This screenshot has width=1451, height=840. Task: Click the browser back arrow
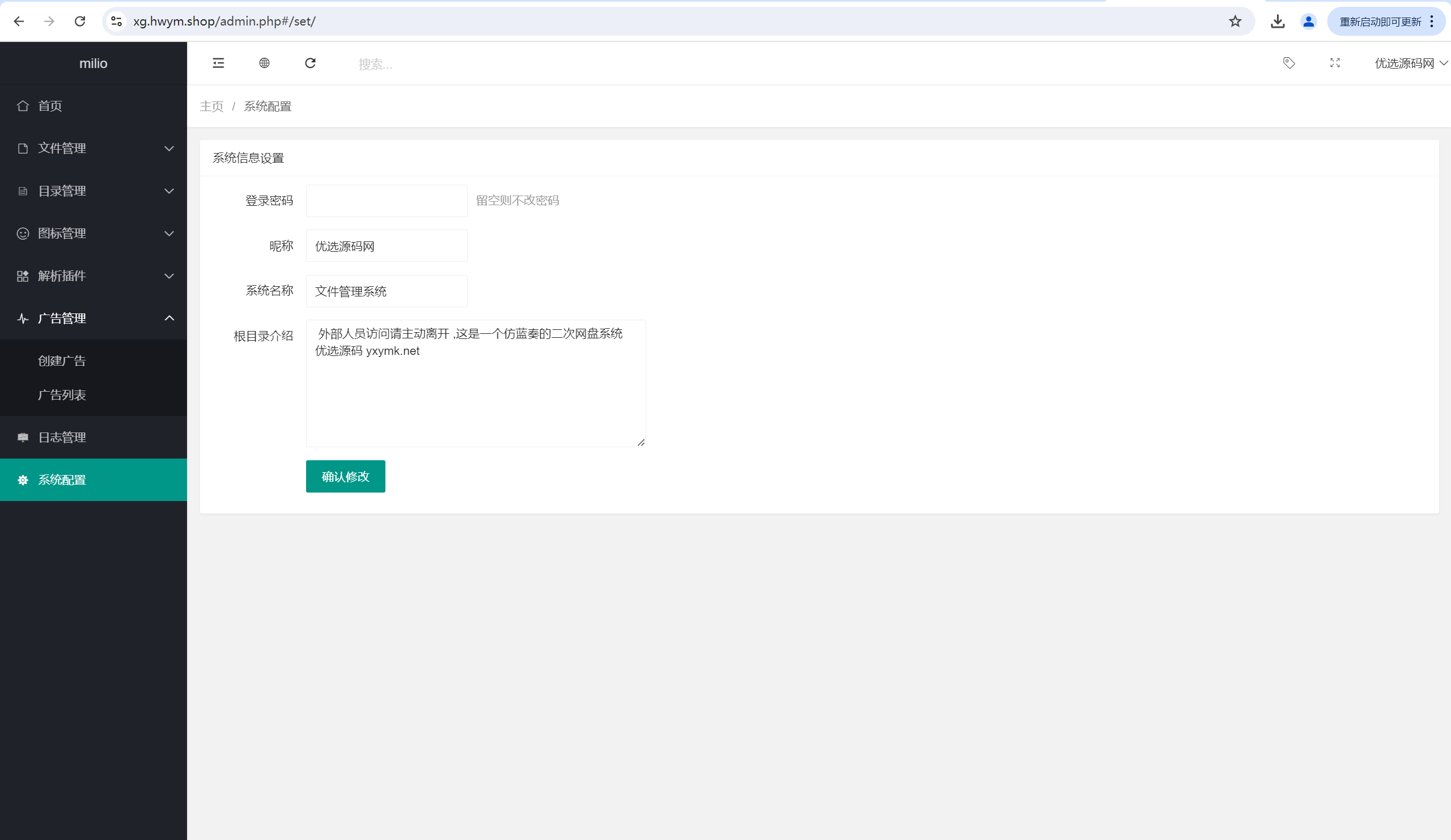click(x=19, y=22)
